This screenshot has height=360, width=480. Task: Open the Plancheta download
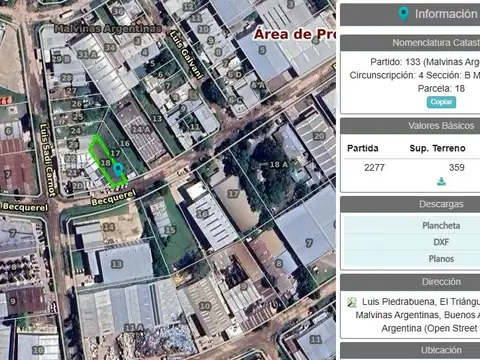(x=441, y=226)
